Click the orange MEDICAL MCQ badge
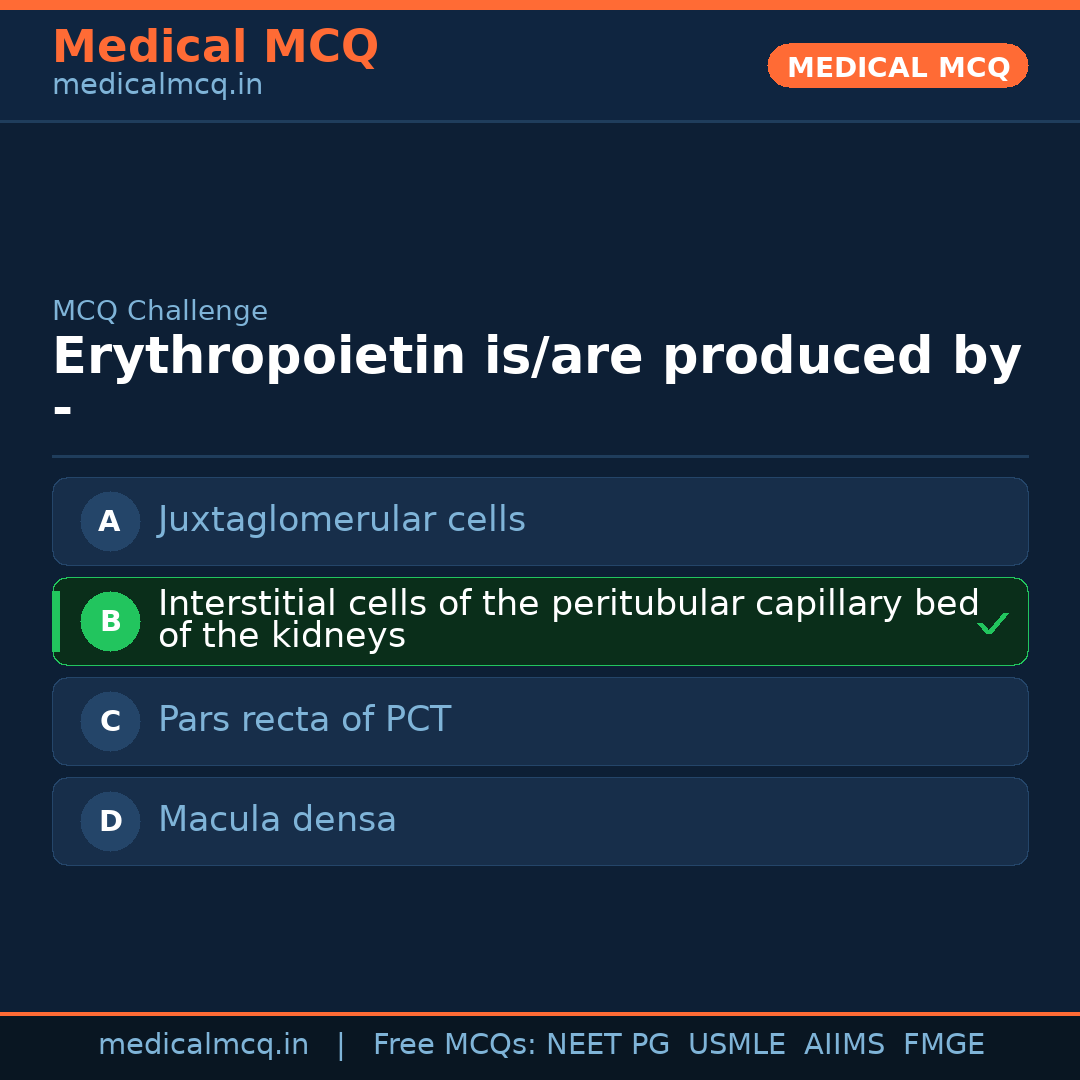The width and height of the screenshot is (1080, 1080). [x=897, y=66]
